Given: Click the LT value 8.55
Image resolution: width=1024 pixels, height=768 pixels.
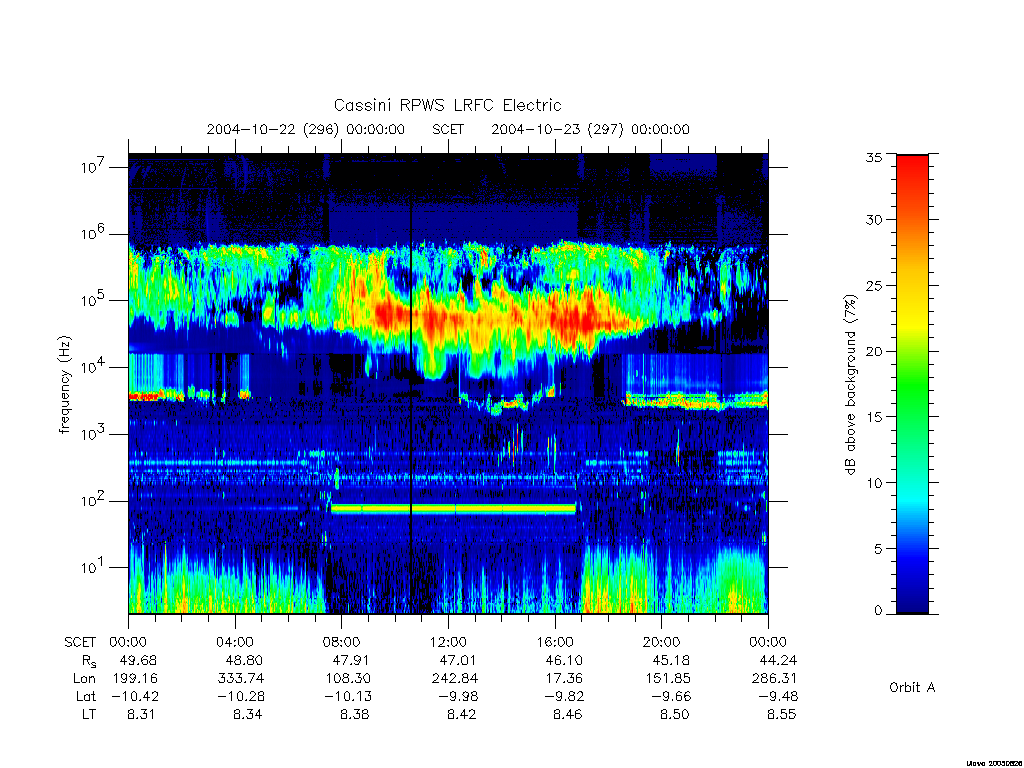Looking at the screenshot, I should click(x=781, y=714).
